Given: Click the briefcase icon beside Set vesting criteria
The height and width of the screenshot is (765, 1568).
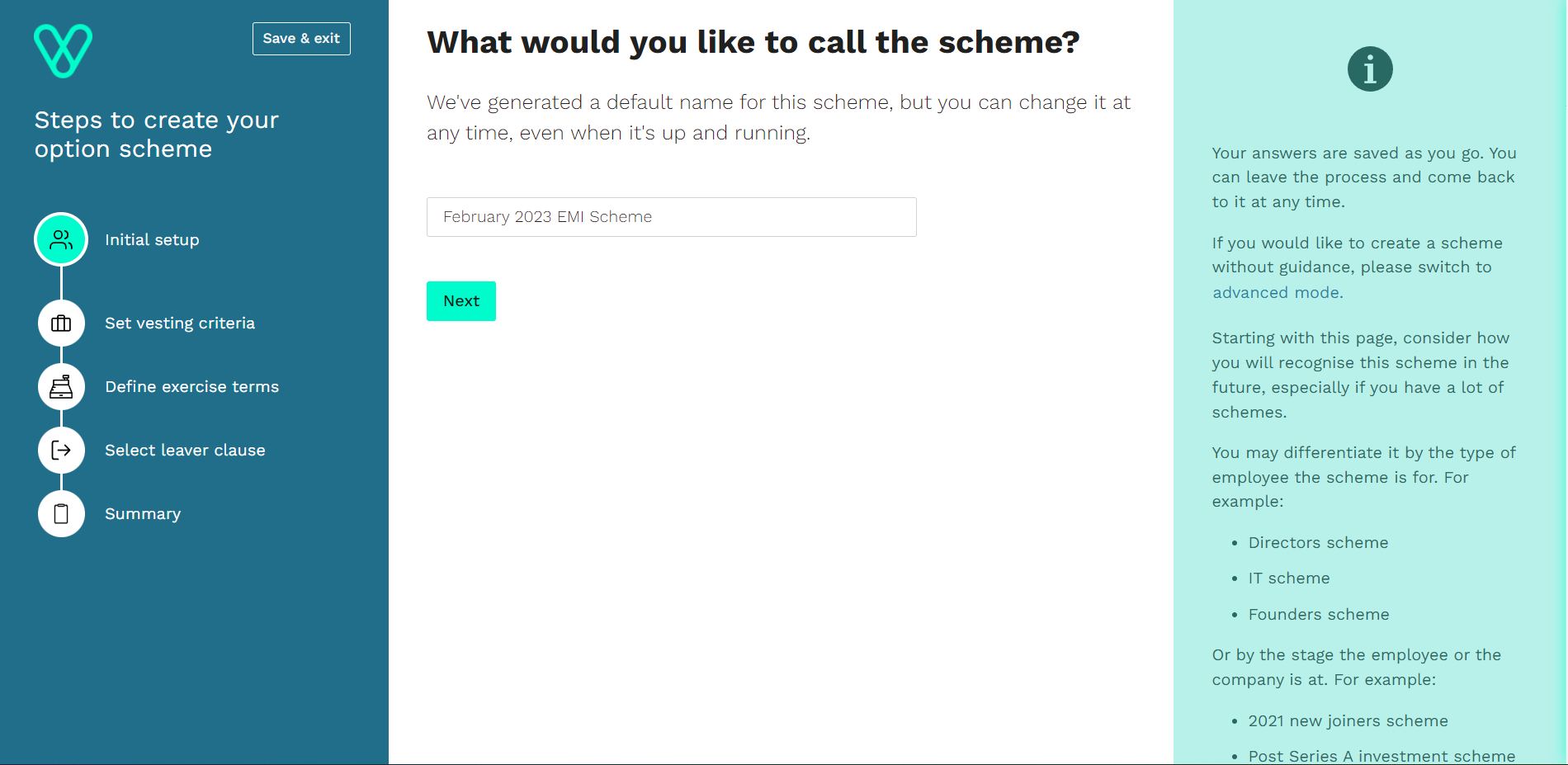Looking at the screenshot, I should click(61, 323).
